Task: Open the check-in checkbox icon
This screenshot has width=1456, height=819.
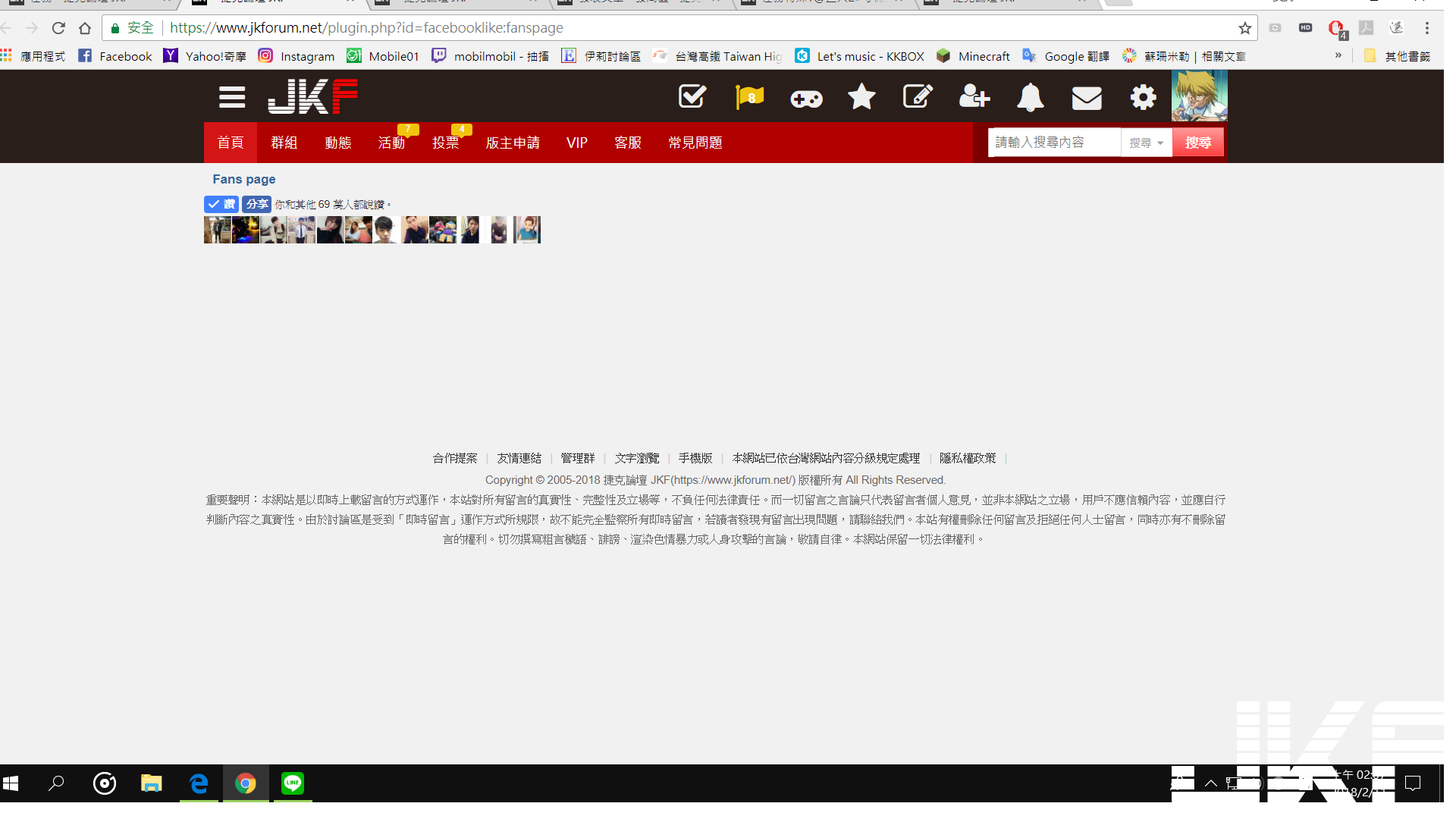Action: (692, 96)
